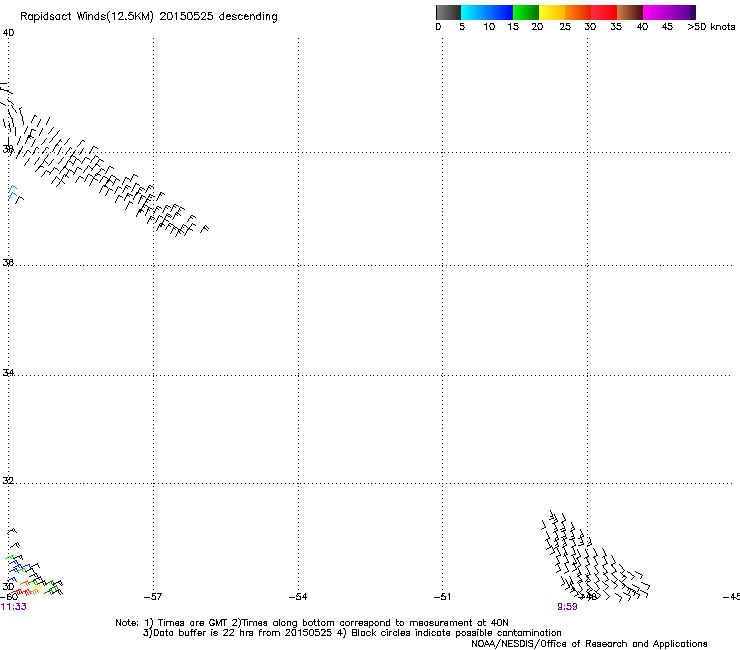The height and width of the screenshot is (650, 740).
Task: Click the '-54' longitude axis label
Action: point(298,597)
